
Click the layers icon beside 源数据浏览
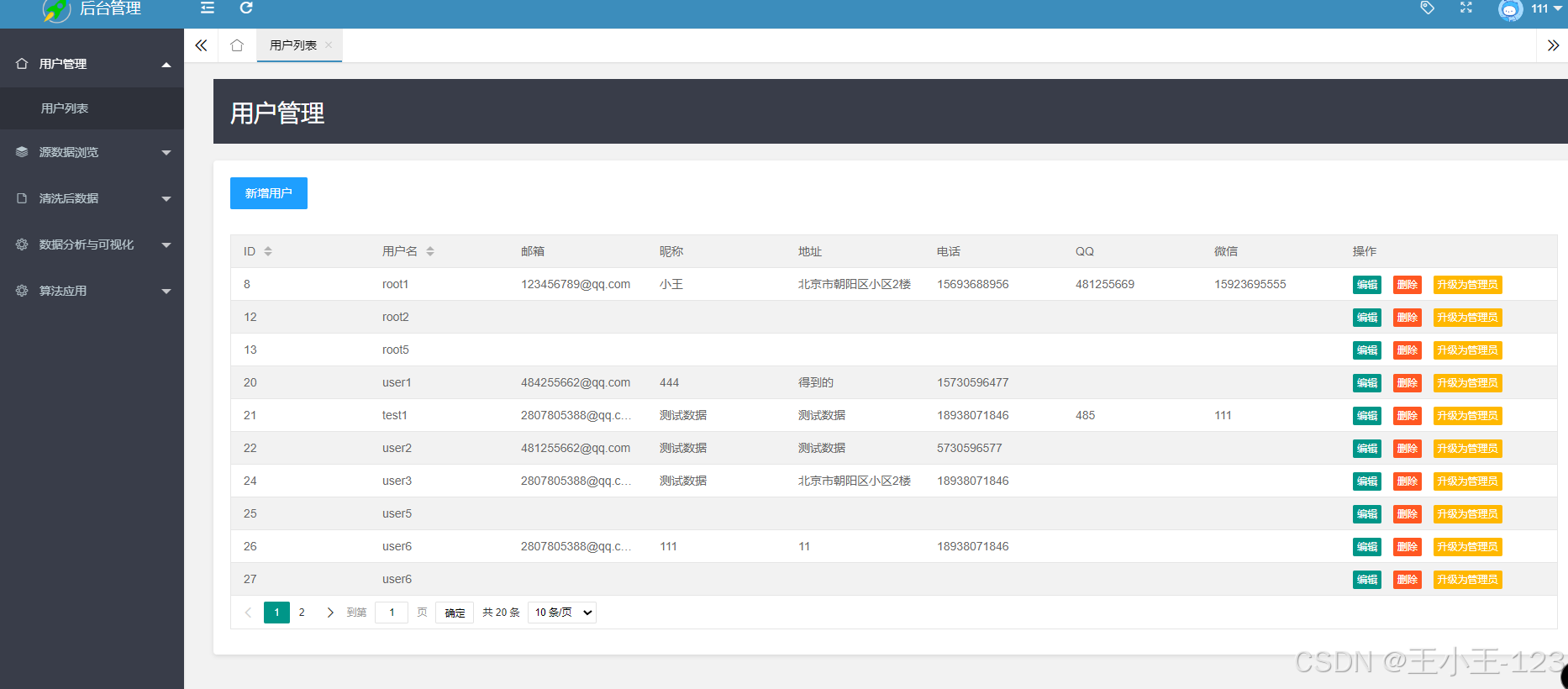tap(22, 152)
